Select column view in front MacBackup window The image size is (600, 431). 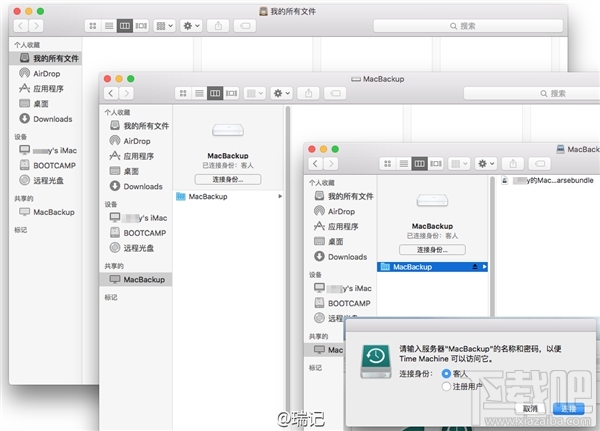(420, 163)
